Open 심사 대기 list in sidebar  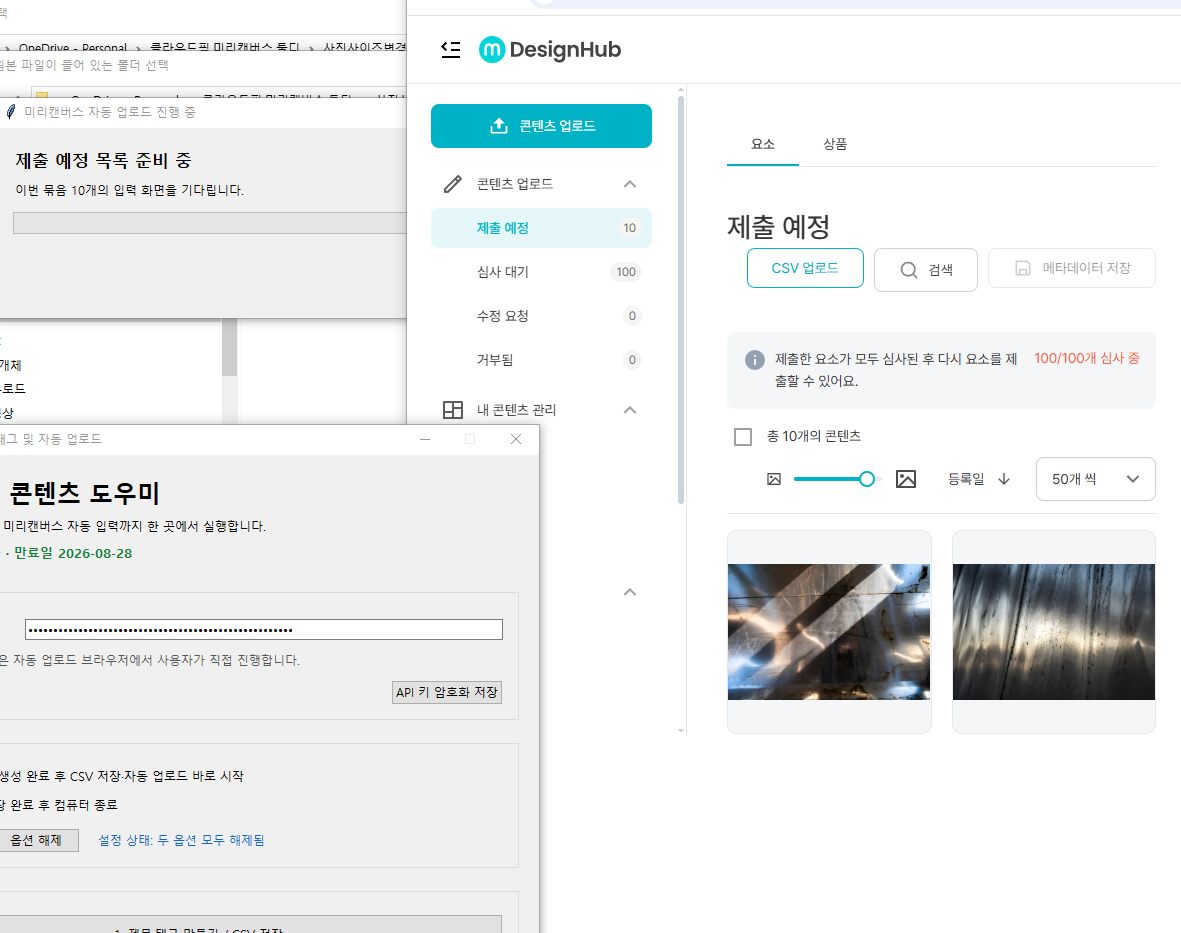tap(541, 272)
